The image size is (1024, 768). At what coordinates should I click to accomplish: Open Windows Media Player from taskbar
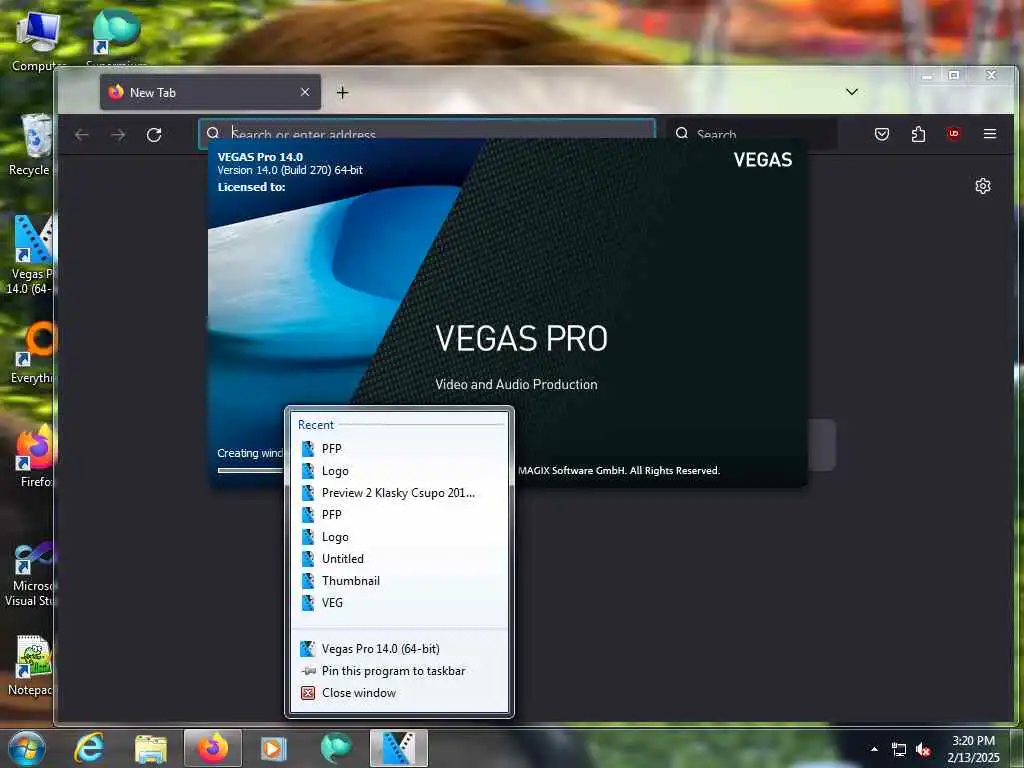coord(274,748)
